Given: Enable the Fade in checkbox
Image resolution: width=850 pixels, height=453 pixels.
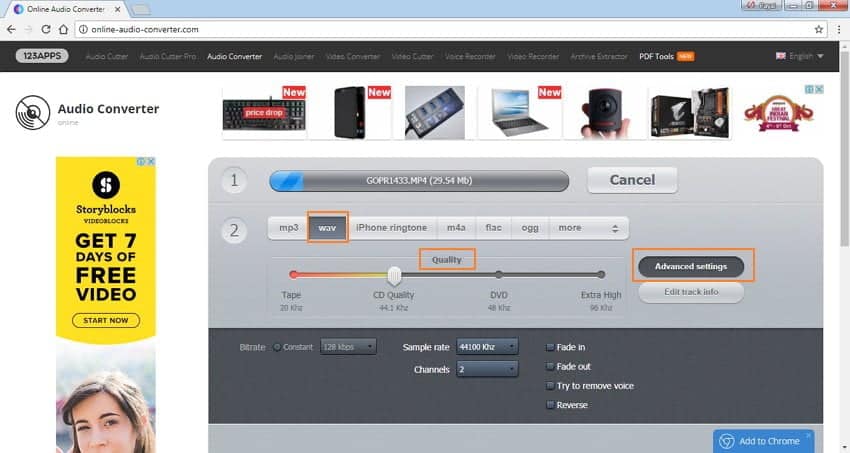Looking at the screenshot, I should [x=550, y=347].
